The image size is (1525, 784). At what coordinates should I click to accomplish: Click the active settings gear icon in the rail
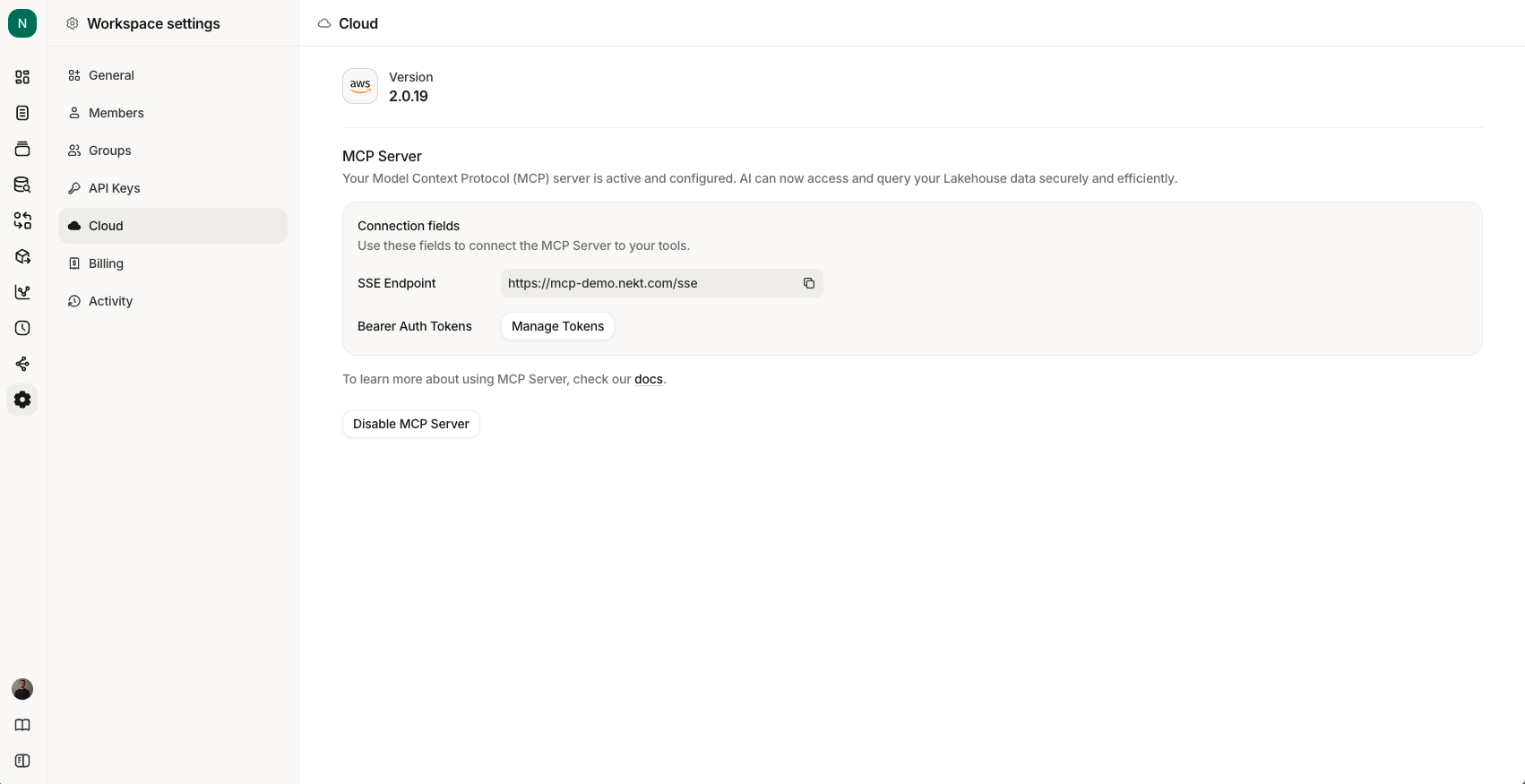point(22,400)
